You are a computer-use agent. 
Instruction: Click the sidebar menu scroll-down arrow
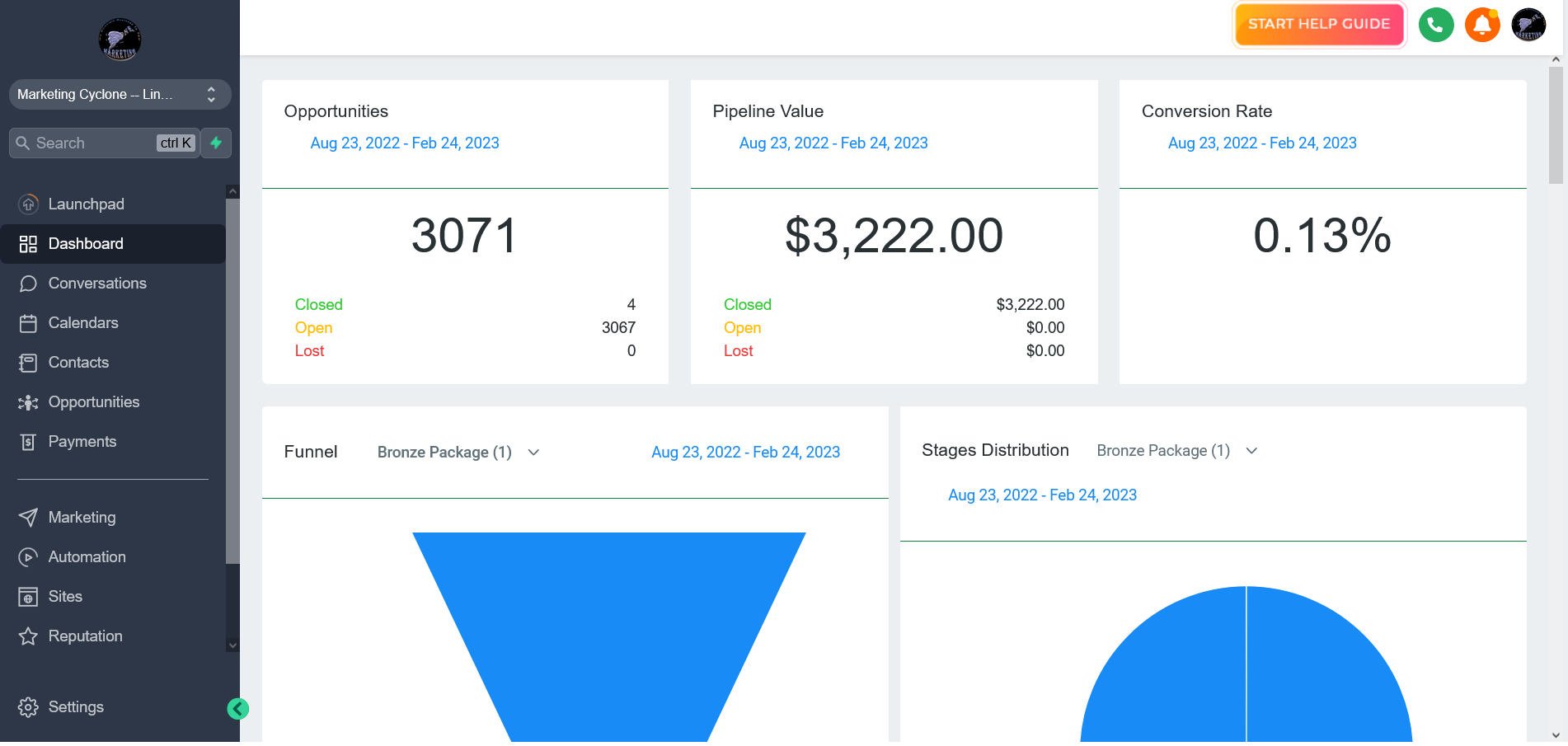(x=232, y=645)
